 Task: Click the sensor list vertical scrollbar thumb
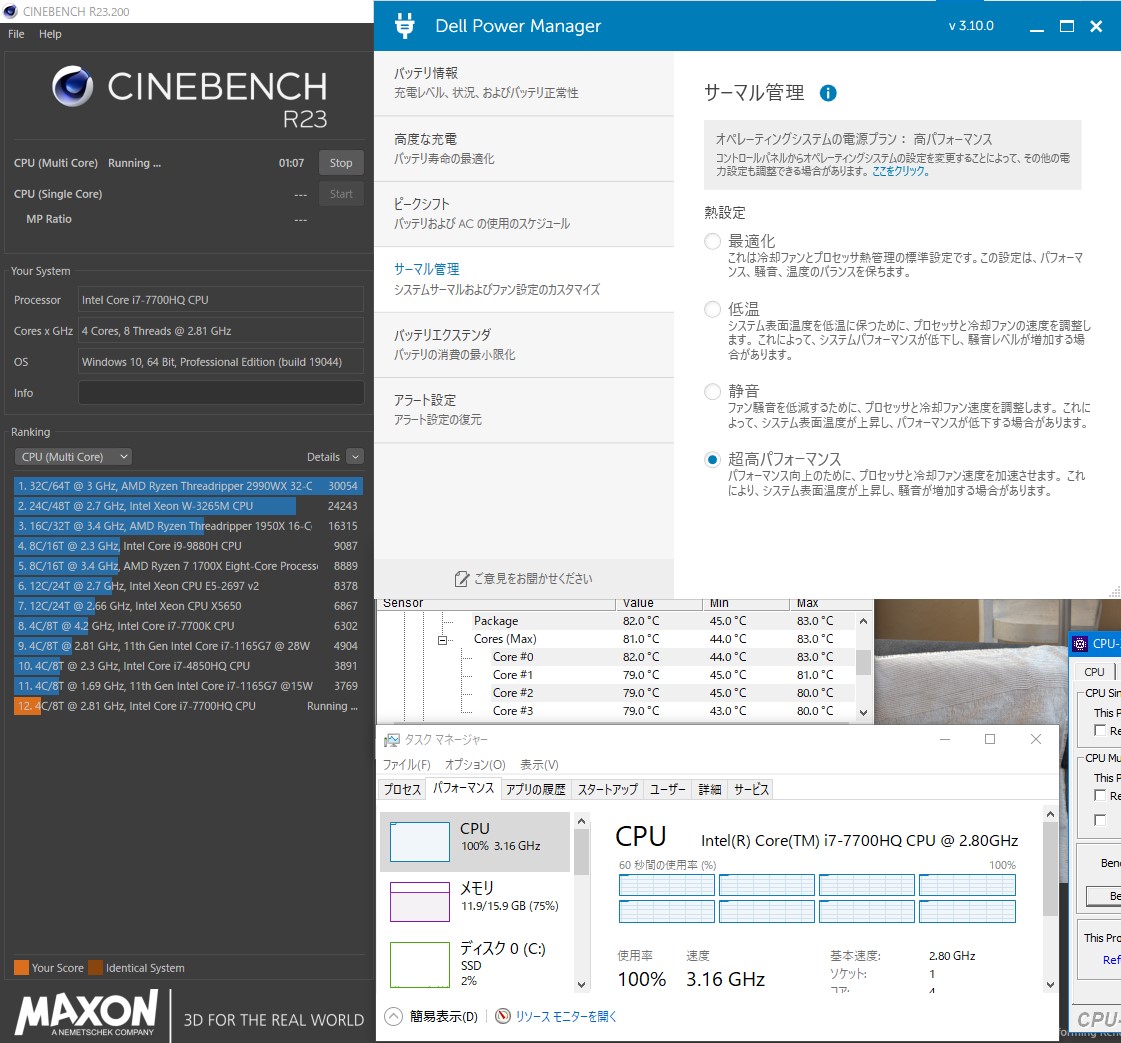[x=863, y=661]
